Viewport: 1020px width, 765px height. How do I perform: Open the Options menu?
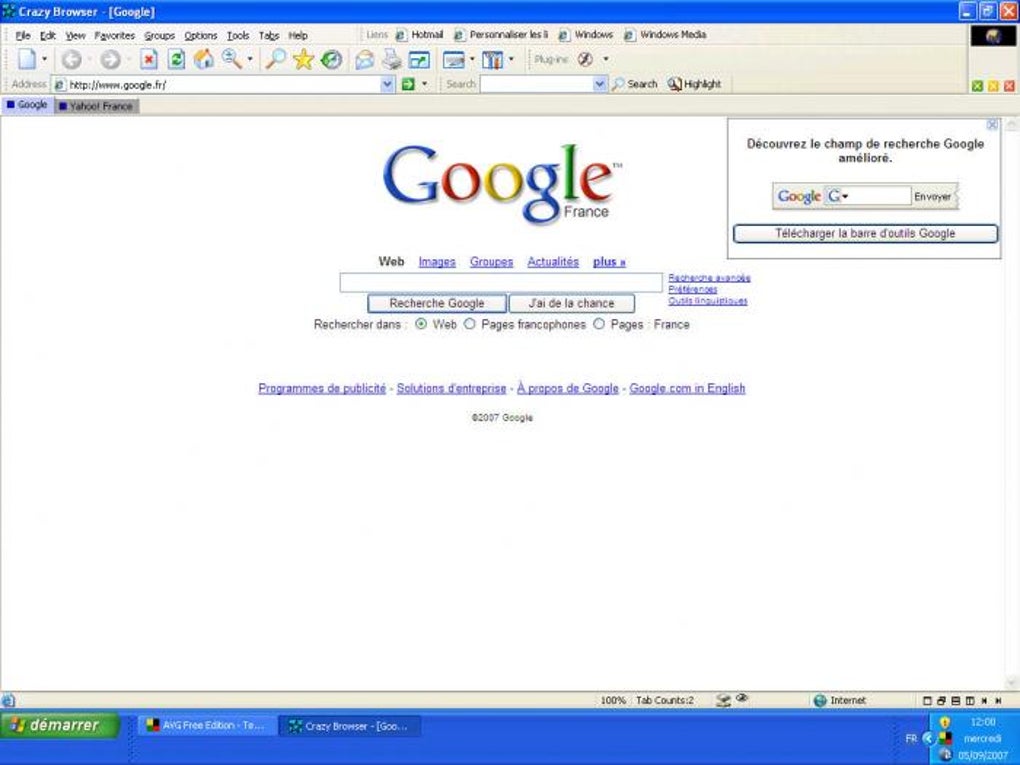pos(200,35)
